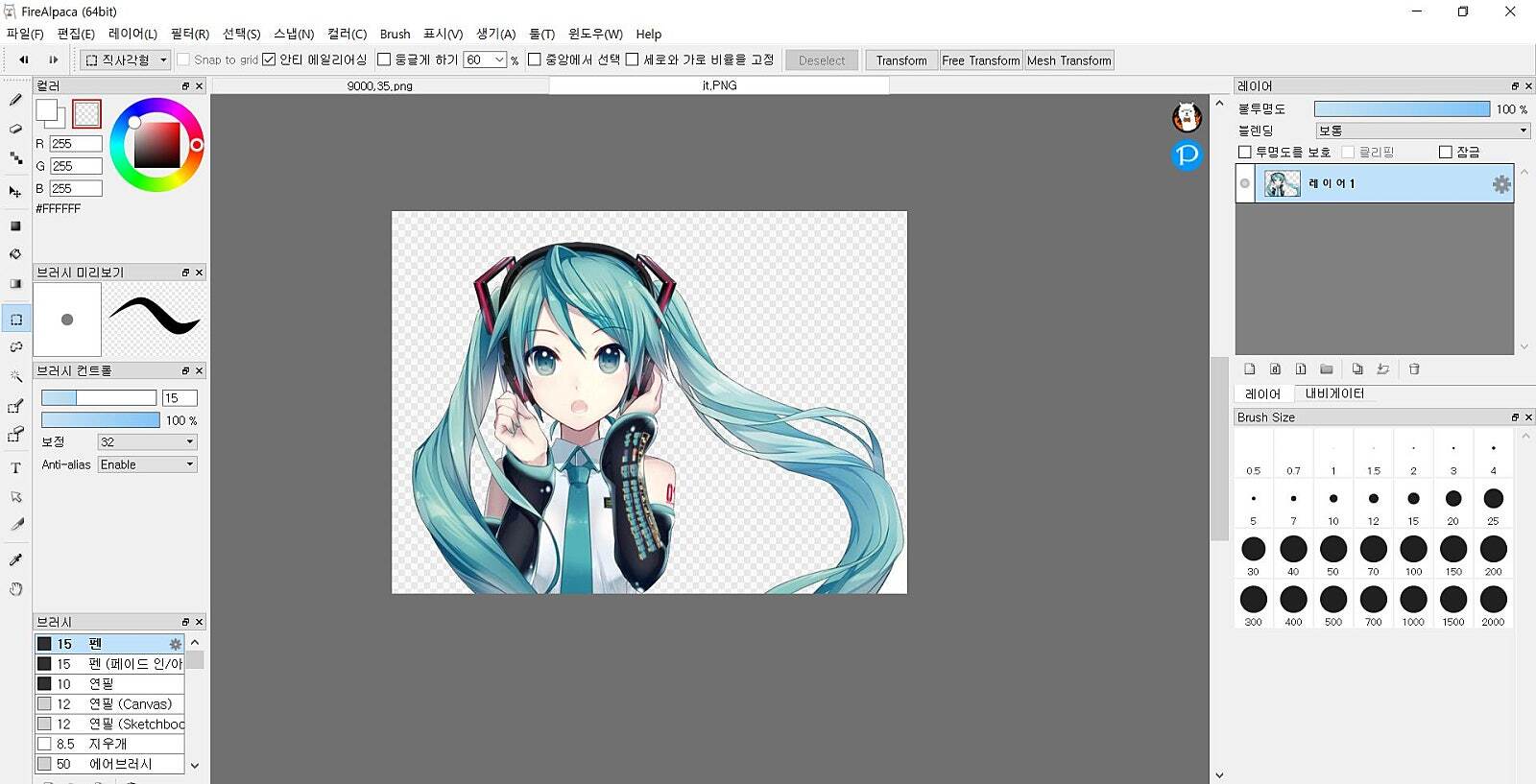This screenshot has height=784, width=1536.
Task: Select brush size 100 in Brush Size panel
Action: click(1413, 554)
